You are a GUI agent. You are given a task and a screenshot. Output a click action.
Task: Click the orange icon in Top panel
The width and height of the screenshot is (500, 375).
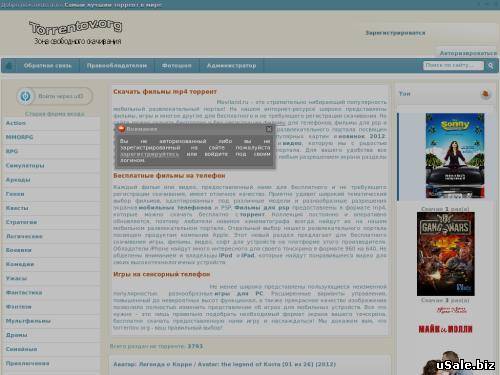coord(486,94)
